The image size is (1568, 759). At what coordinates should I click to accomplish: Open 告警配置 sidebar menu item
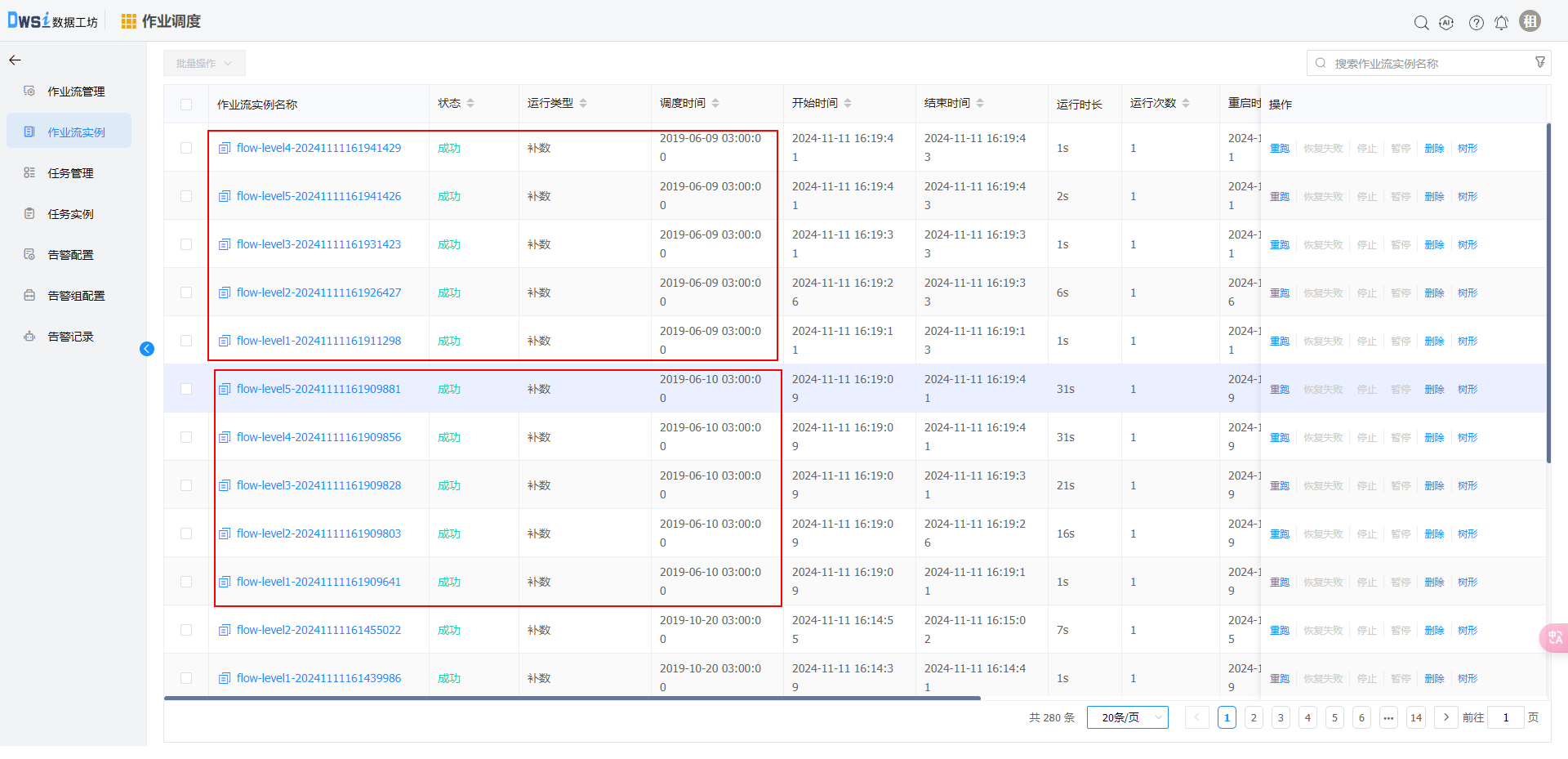[70, 255]
